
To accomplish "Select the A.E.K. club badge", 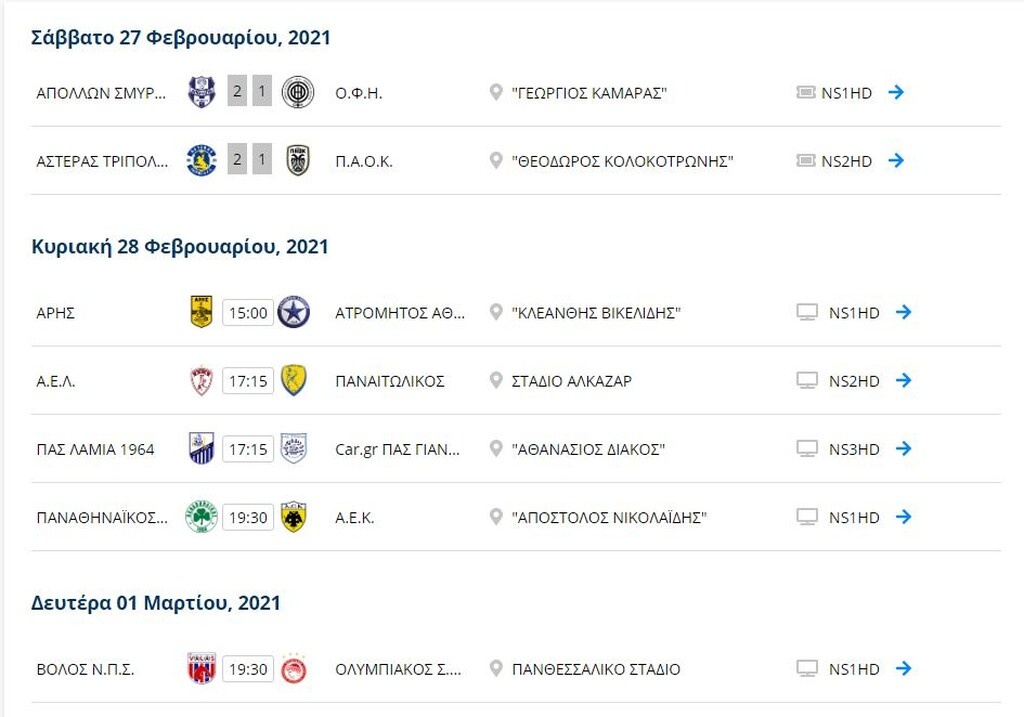I will pyautogui.click(x=295, y=517).
